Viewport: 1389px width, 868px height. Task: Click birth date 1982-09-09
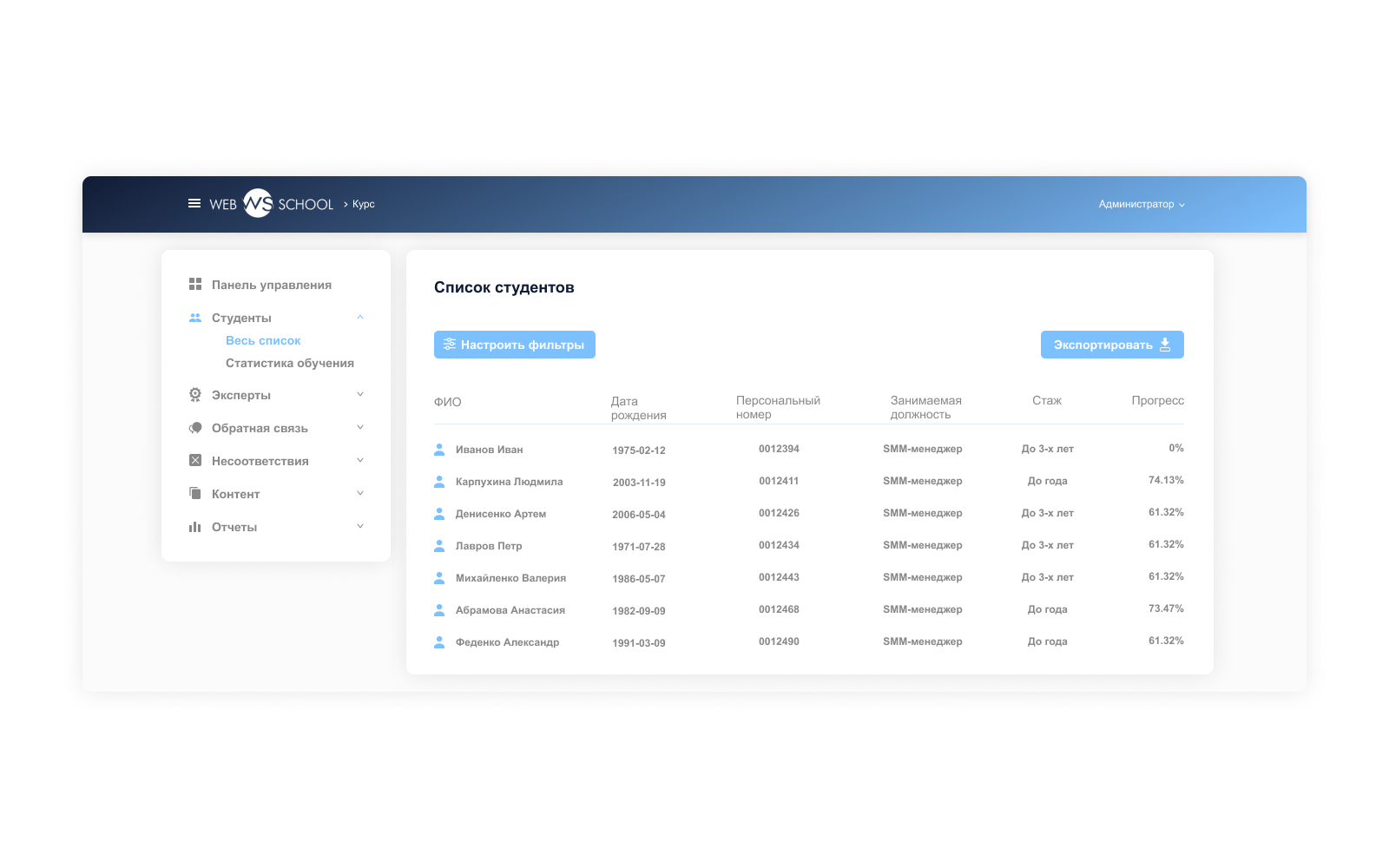click(x=639, y=611)
